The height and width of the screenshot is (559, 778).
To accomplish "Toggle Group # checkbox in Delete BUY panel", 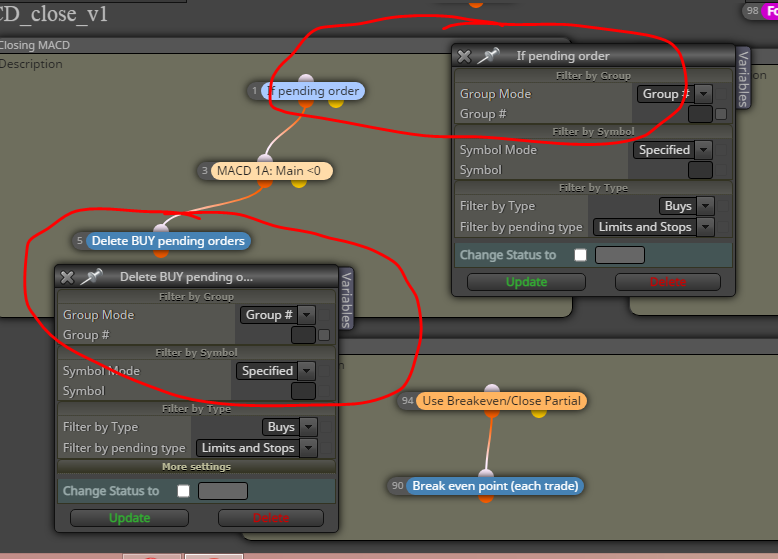I will click(x=324, y=335).
